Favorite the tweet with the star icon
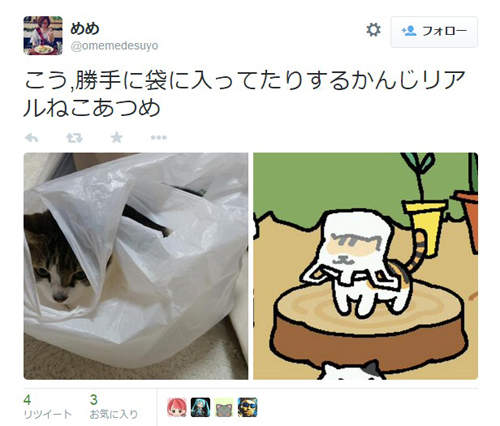Viewport: 500px width, 426px height. [116, 137]
